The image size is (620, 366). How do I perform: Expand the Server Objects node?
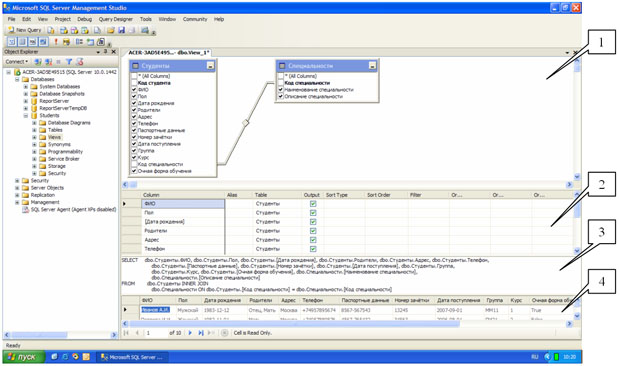click(x=17, y=188)
